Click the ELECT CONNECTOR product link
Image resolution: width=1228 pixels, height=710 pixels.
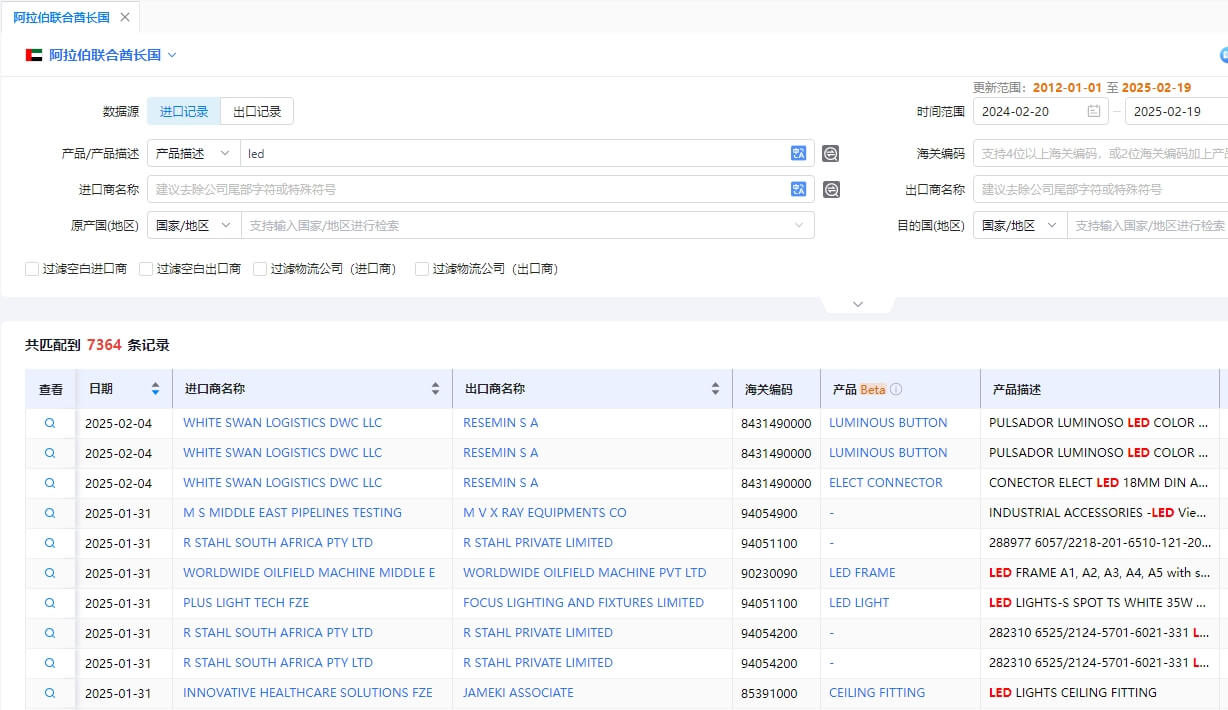[886, 483]
